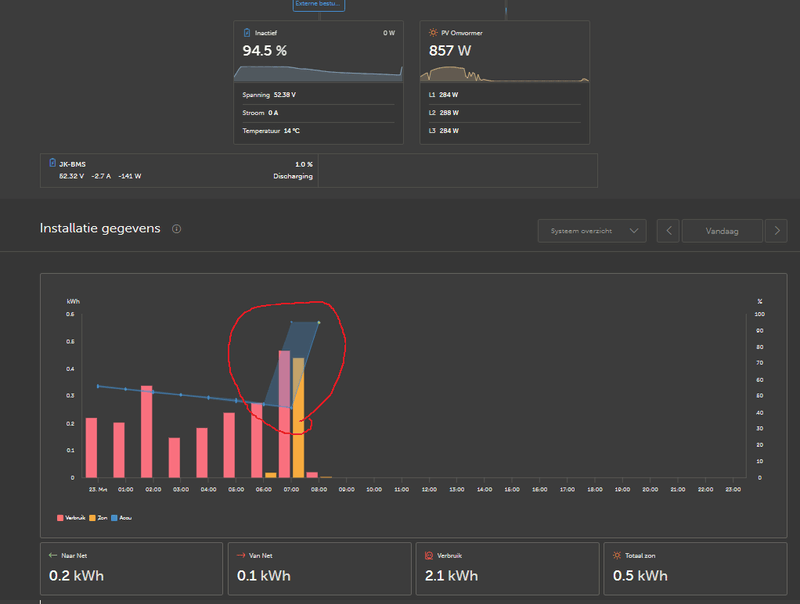This screenshot has height=604, width=800.
Task: Click the Externe bestu... box at top
Action: tap(319, 5)
